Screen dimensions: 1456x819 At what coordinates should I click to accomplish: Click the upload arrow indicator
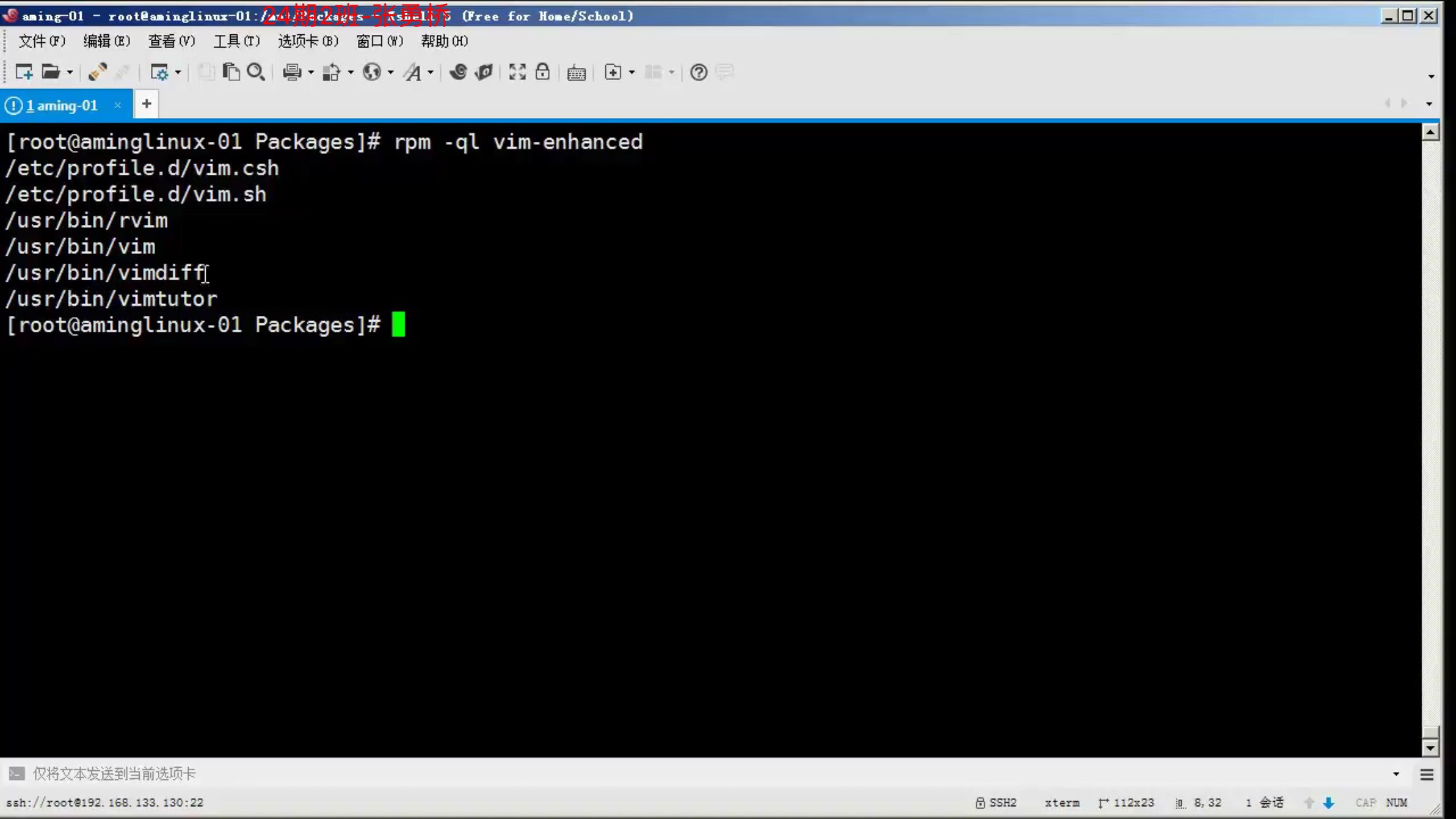click(x=1310, y=803)
